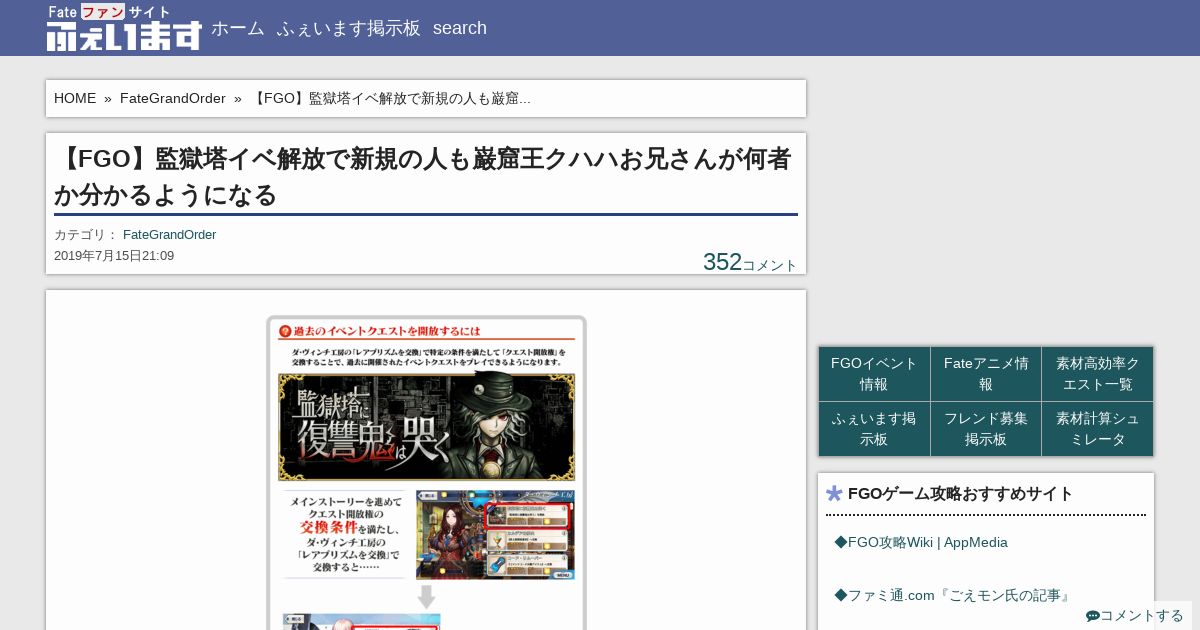Open the FGOイベント情報 tile
Screen dimensions: 1200x630
tap(874, 374)
